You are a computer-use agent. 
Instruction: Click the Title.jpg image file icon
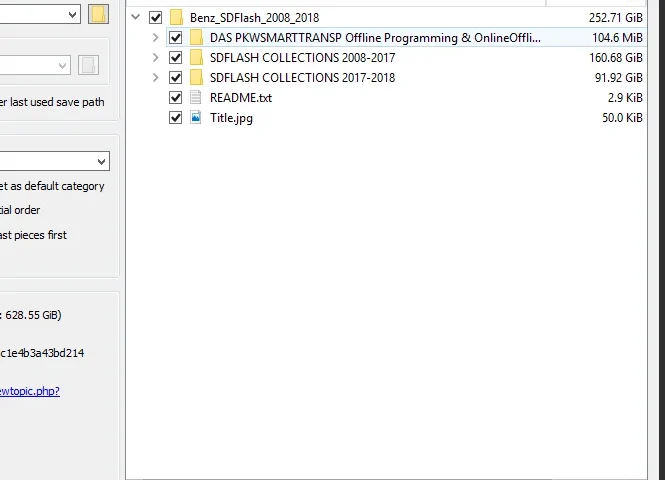tap(196, 117)
